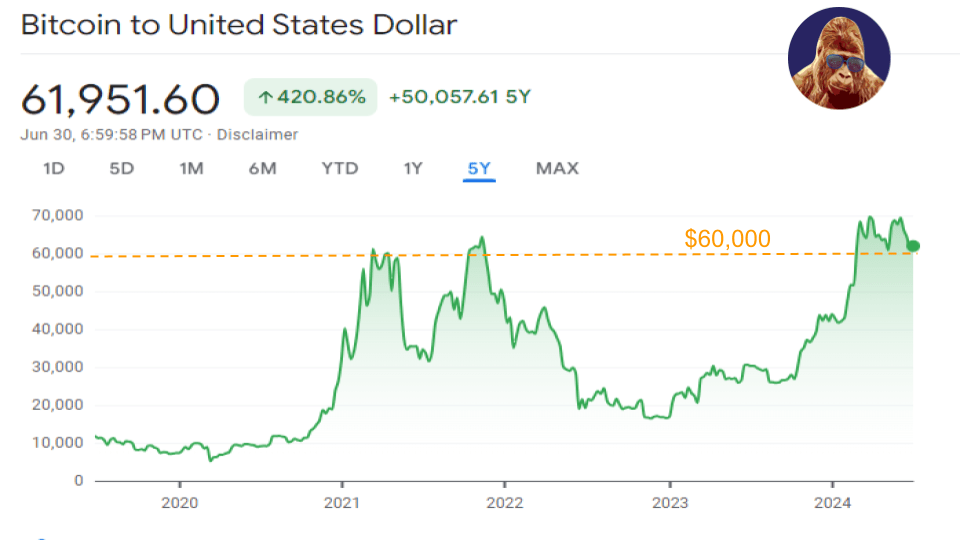Image resolution: width=960 pixels, height=540 pixels.
Task: Show the MAX time range
Action: pyautogui.click(x=557, y=168)
